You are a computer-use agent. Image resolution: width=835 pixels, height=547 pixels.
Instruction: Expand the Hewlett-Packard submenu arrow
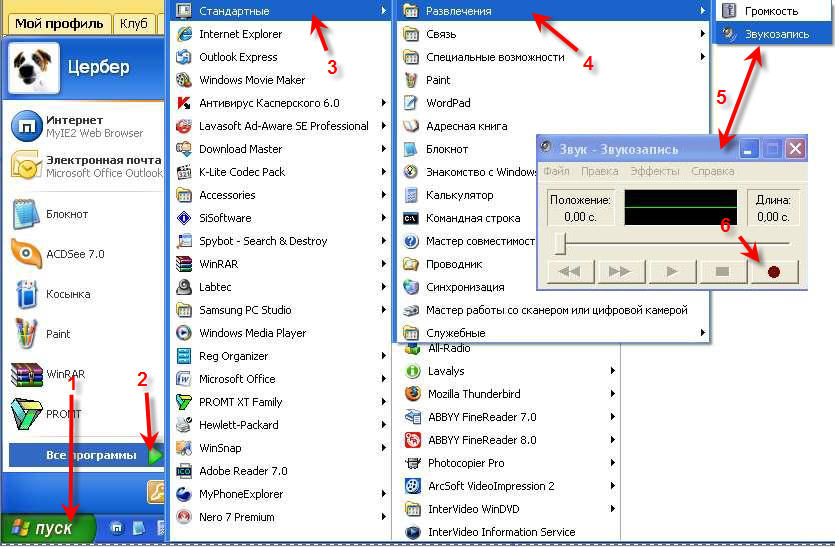pos(383,424)
